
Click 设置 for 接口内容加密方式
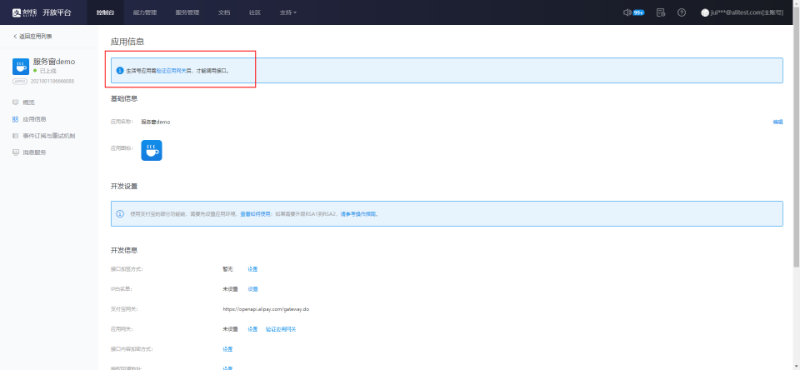(228, 349)
